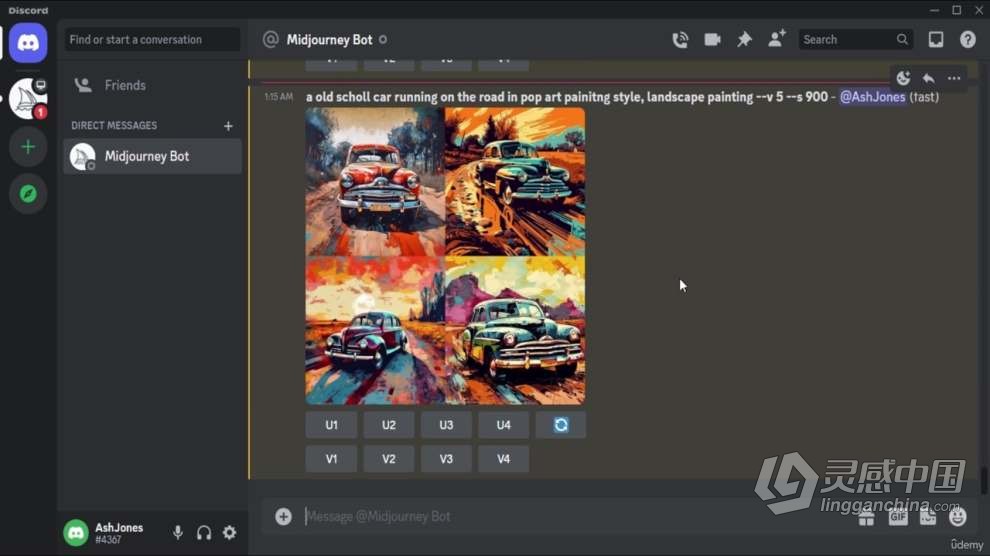Select Midjourney Bot conversation
Screen dimensions: 990x556
152,157
